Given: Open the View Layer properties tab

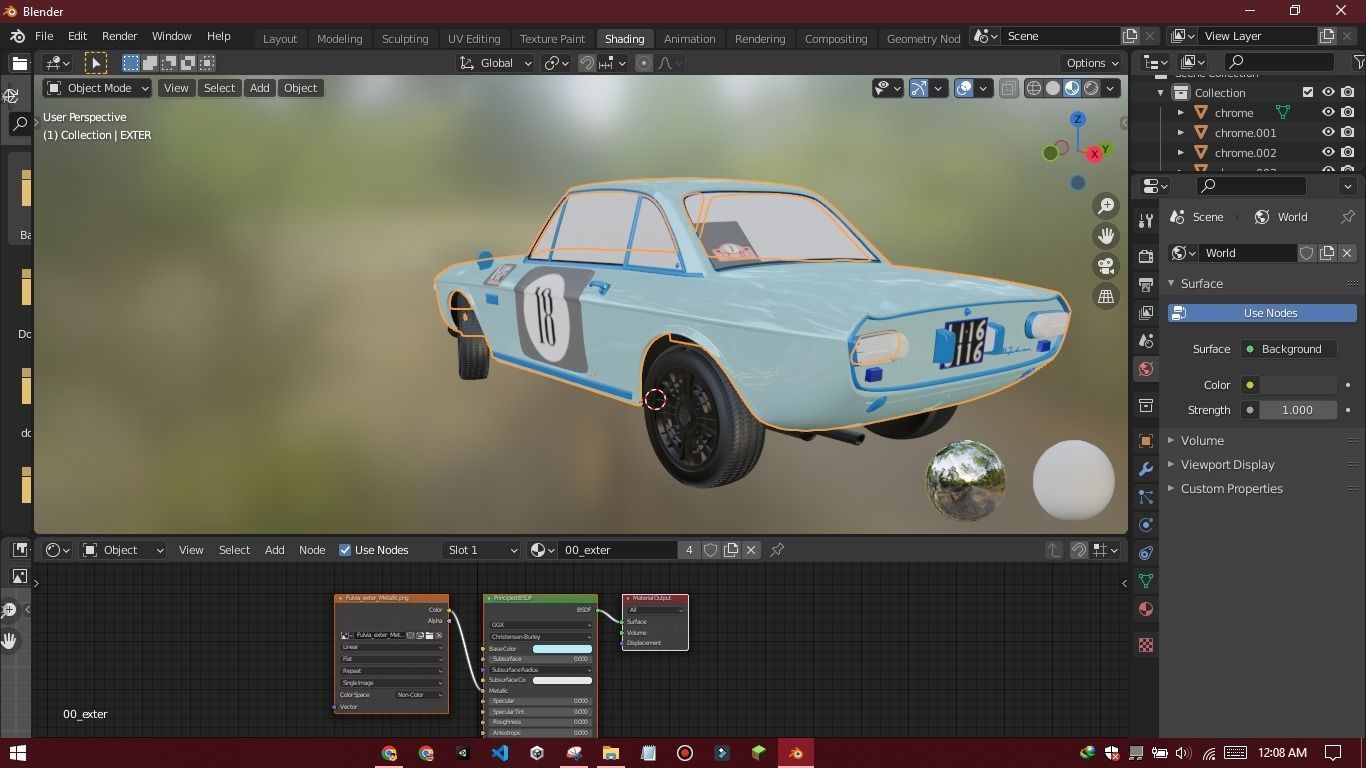Looking at the screenshot, I should [1146, 313].
